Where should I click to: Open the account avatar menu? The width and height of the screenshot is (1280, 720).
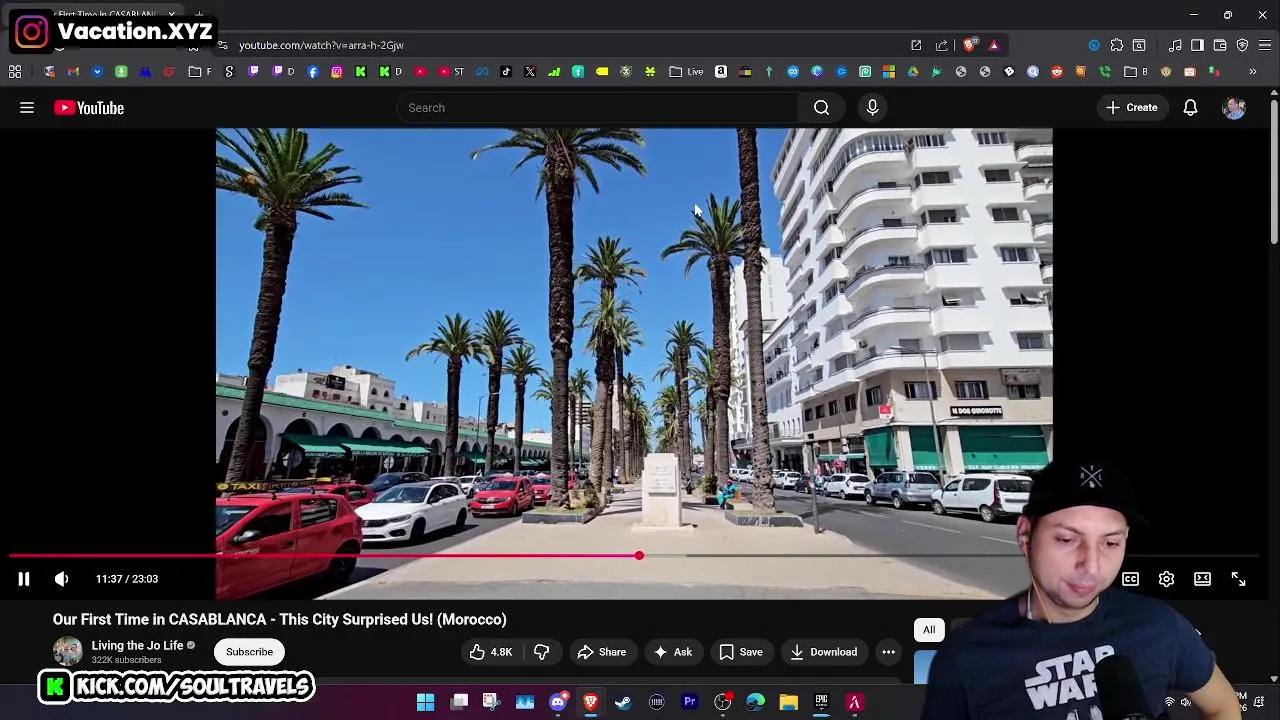pos(1234,108)
